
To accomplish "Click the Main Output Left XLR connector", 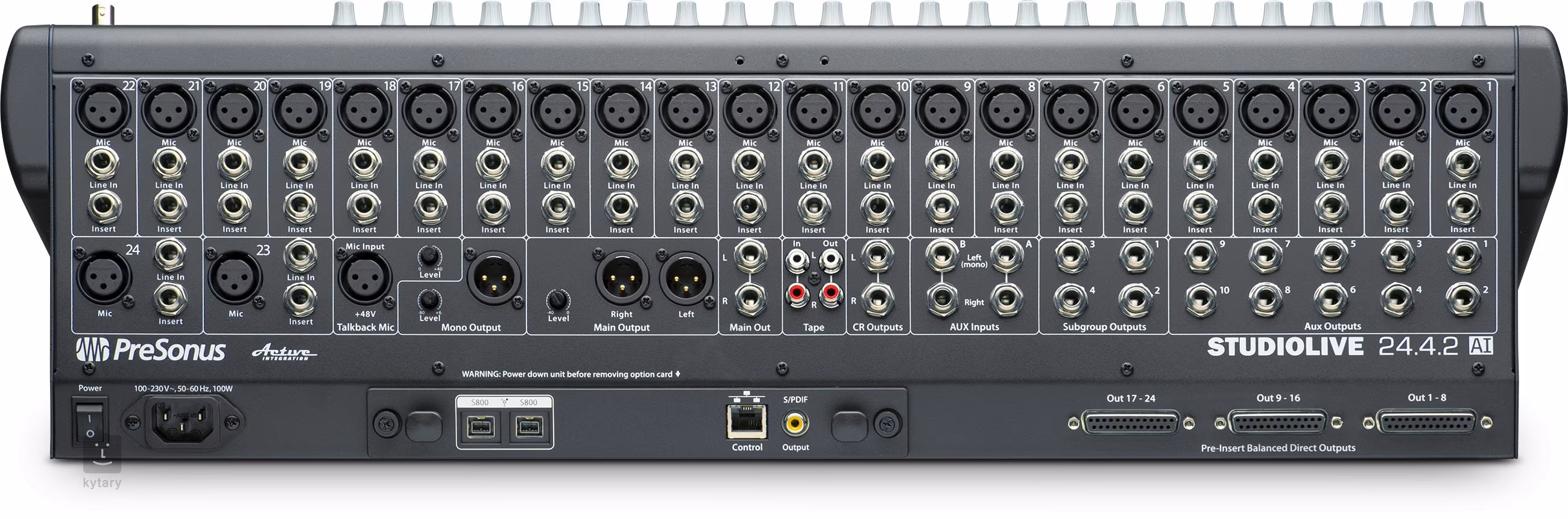I will 686,281.
